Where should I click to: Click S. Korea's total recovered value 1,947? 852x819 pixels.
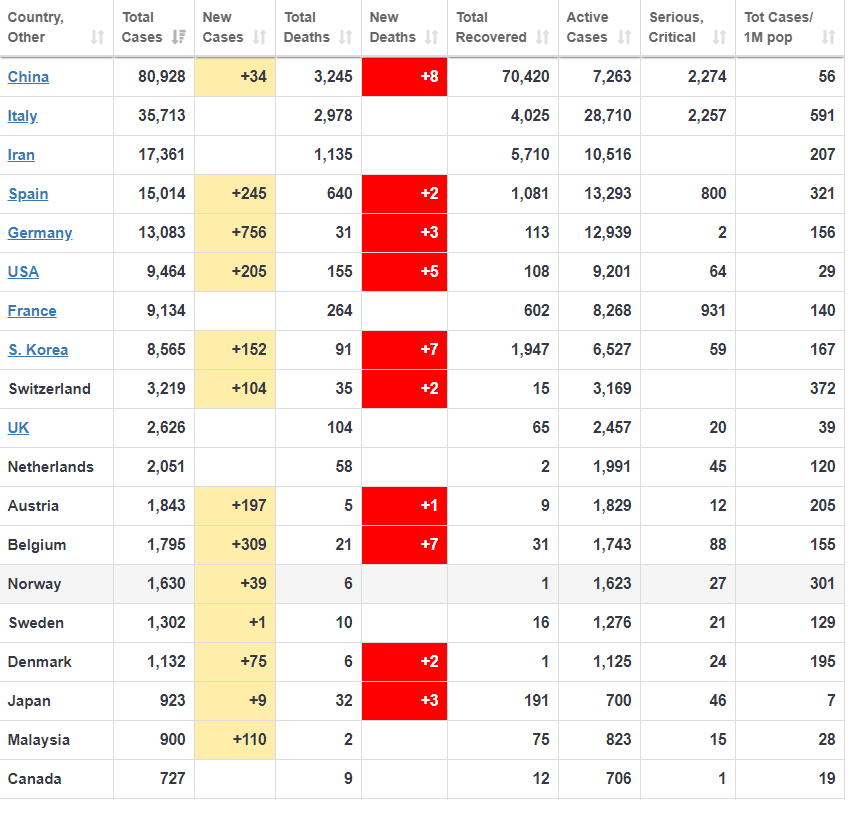530,349
